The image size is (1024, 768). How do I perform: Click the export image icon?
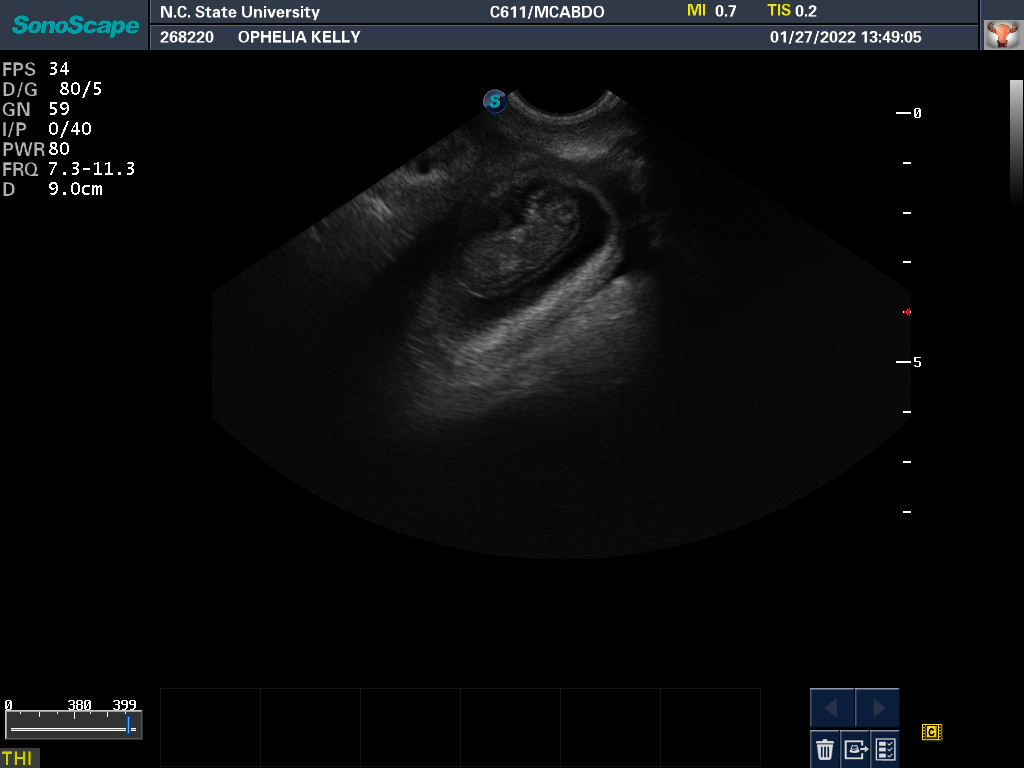[855, 748]
